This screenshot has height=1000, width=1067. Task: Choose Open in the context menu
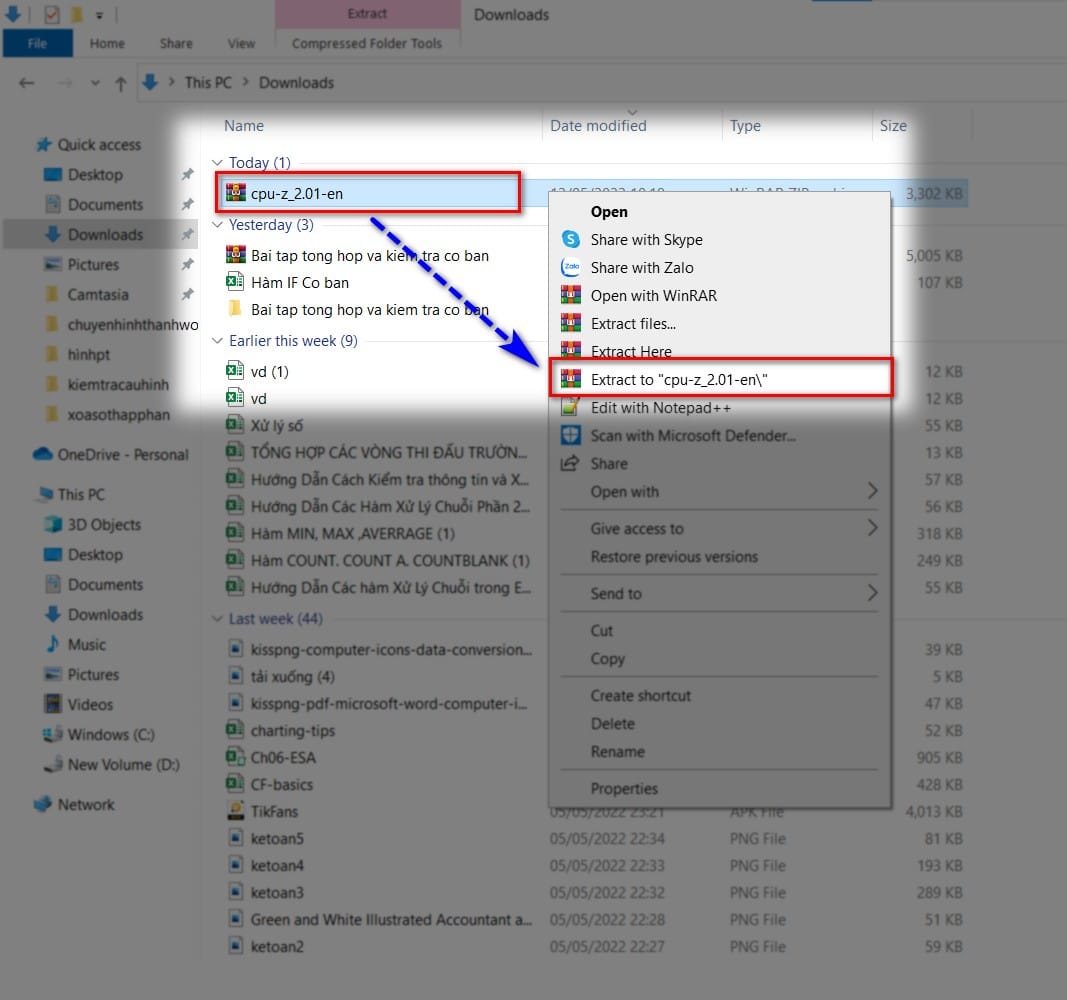pos(609,212)
